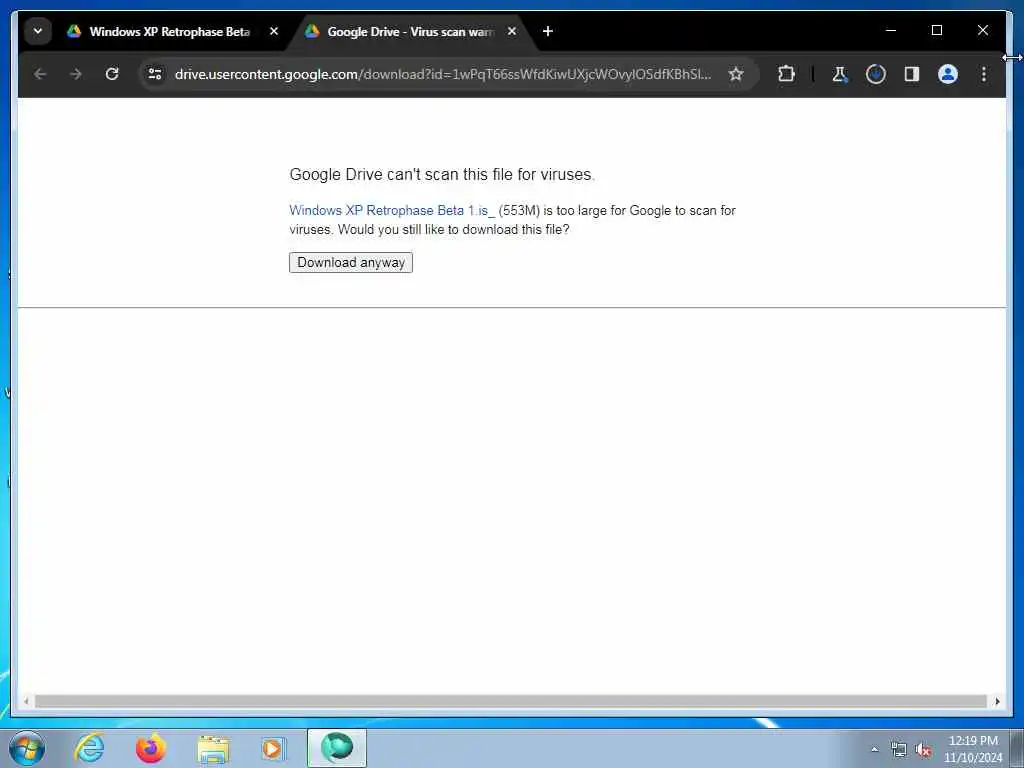Click the Download anyway button

(351, 263)
